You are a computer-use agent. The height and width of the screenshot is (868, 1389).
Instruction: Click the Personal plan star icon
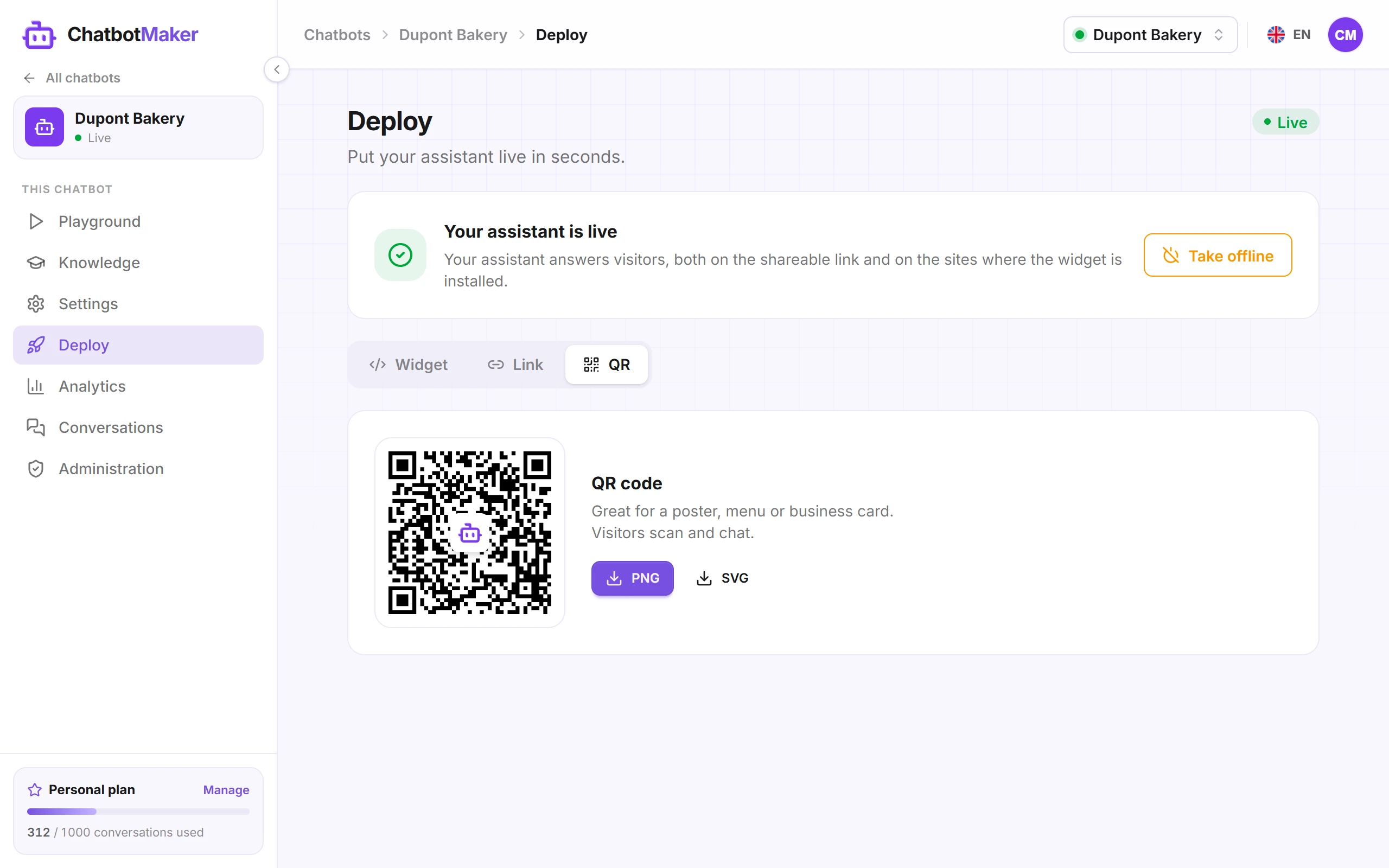34,790
